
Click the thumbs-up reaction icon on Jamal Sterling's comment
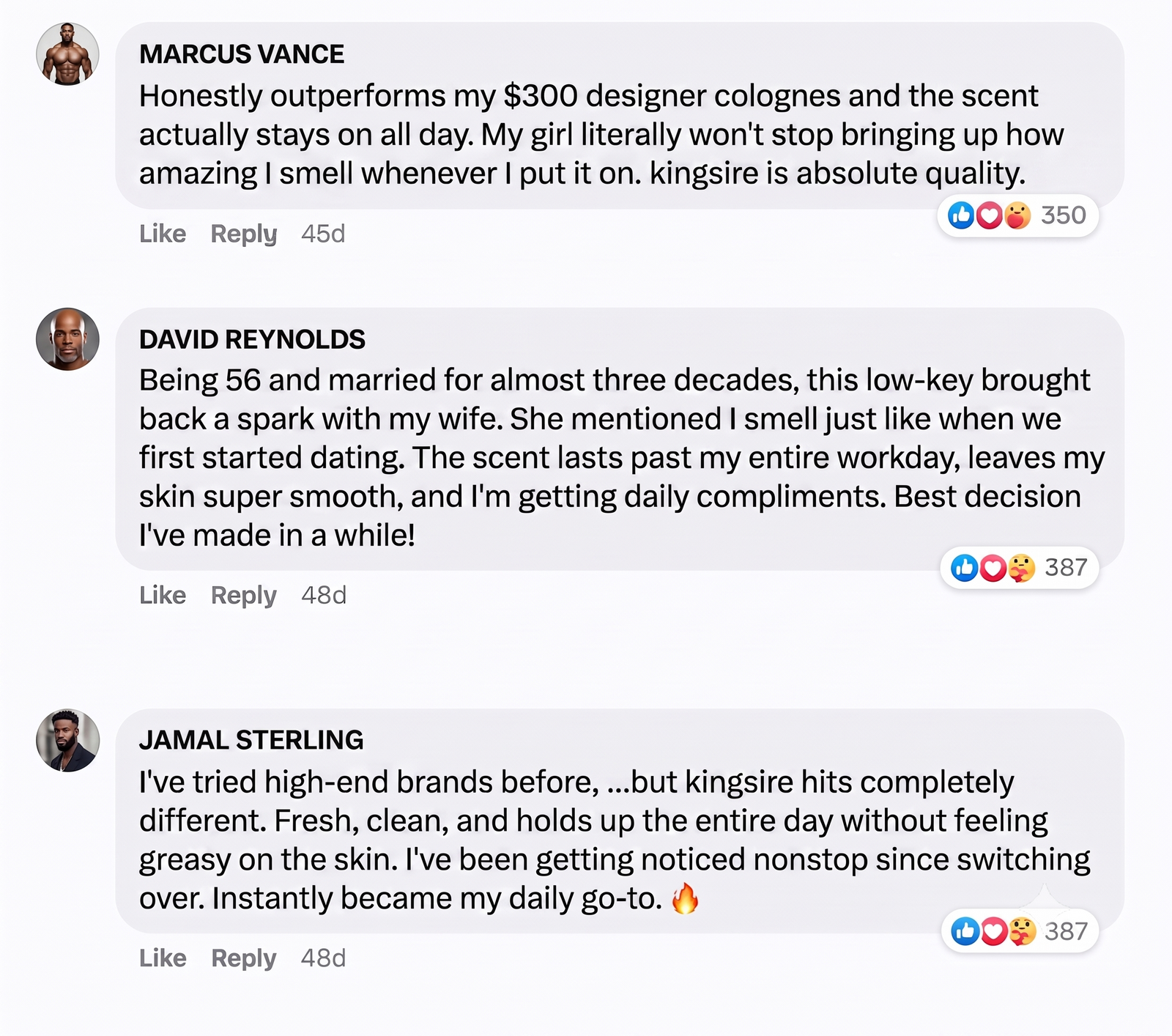(965, 931)
